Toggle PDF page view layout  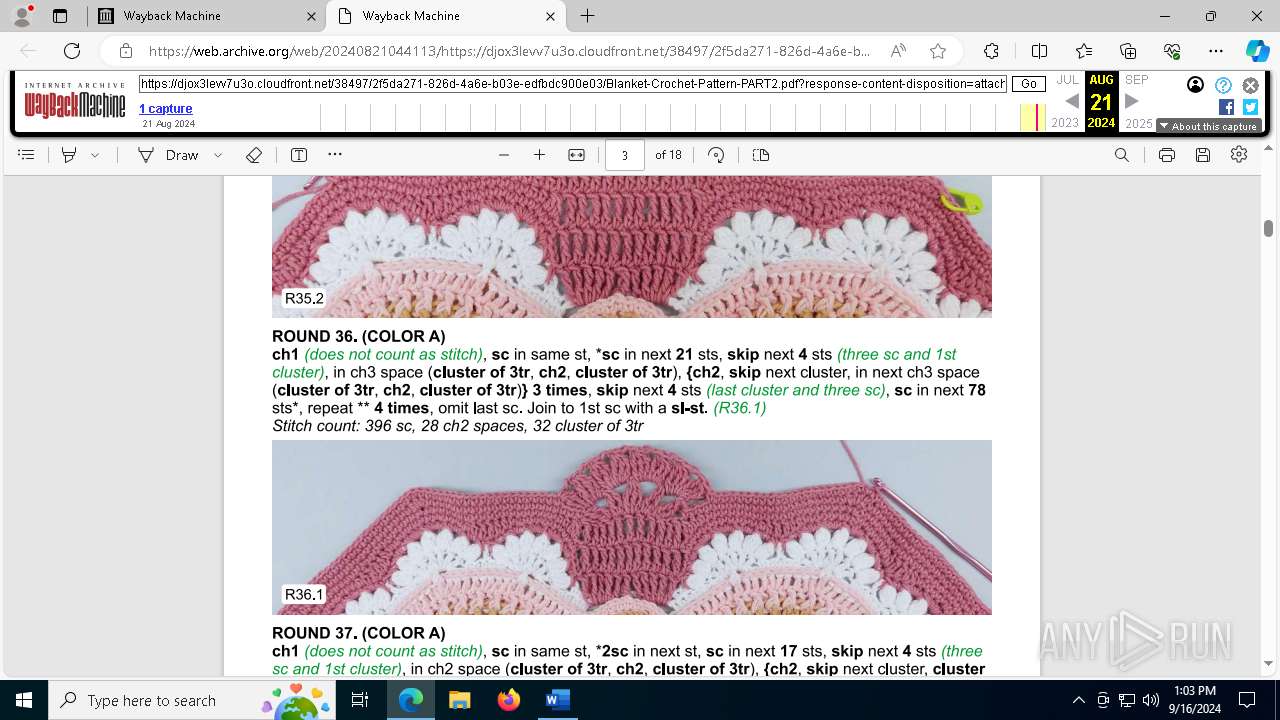[x=761, y=155]
